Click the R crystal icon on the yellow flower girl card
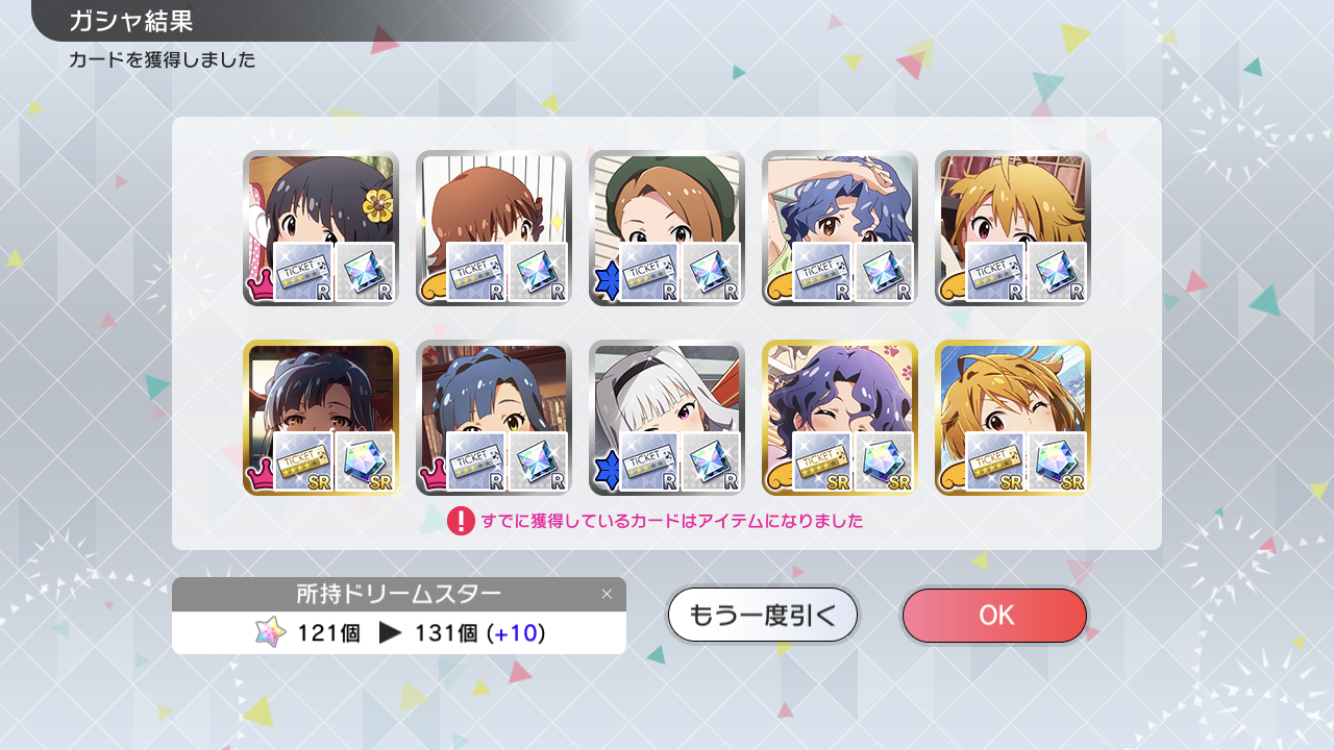The height and width of the screenshot is (750, 1334). [365, 272]
